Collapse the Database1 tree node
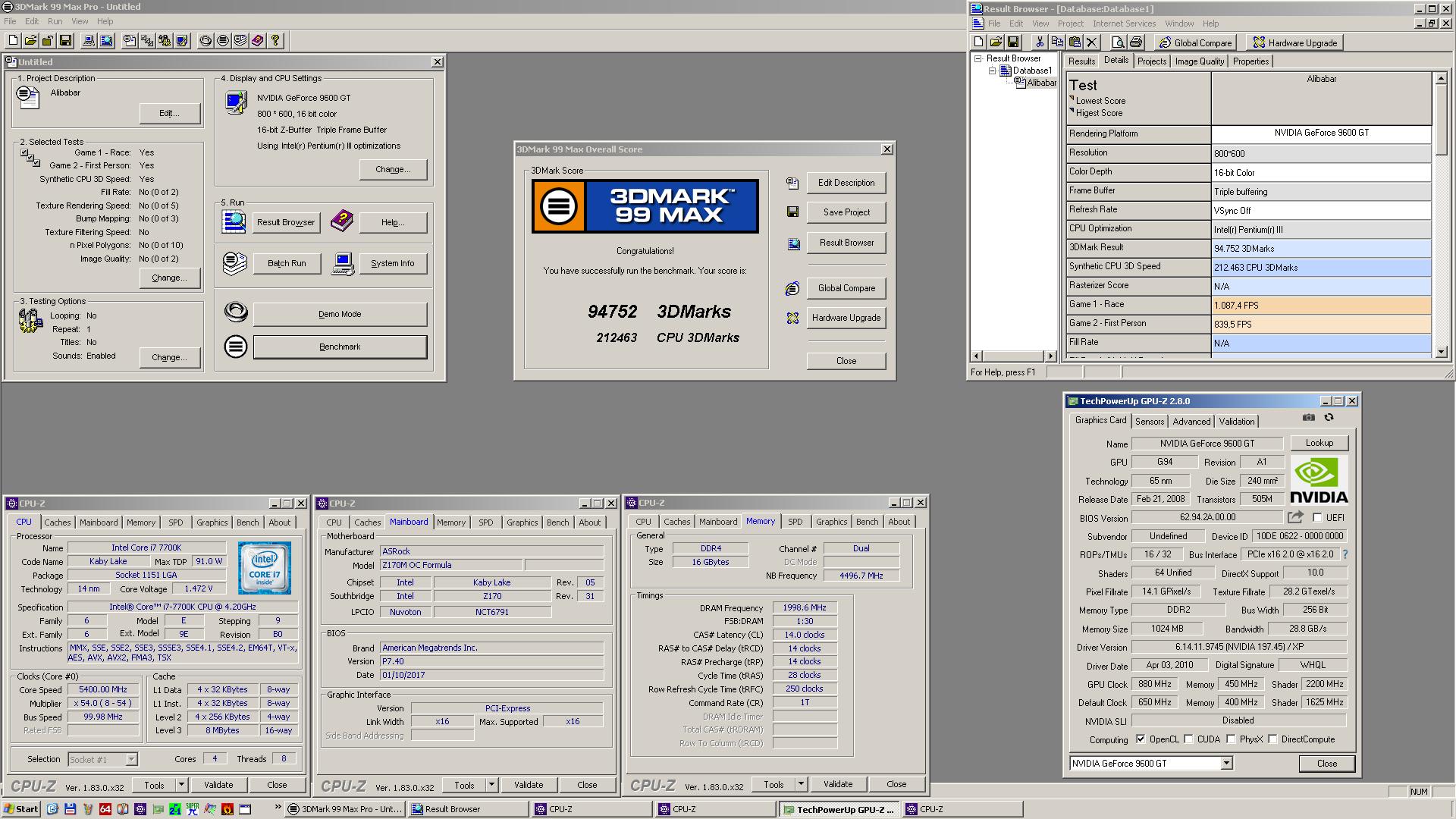The height and width of the screenshot is (819, 1456). click(x=992, y=71)
